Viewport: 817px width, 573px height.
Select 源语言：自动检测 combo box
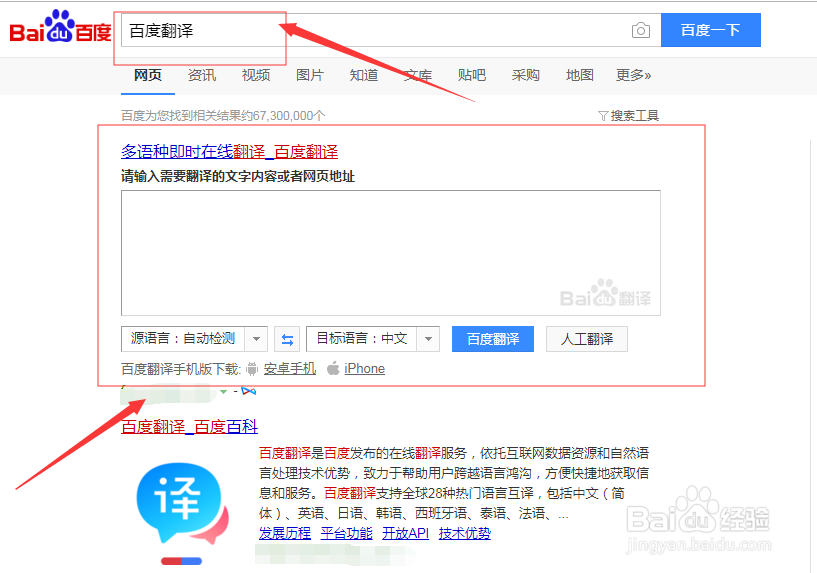coord(194,339)
